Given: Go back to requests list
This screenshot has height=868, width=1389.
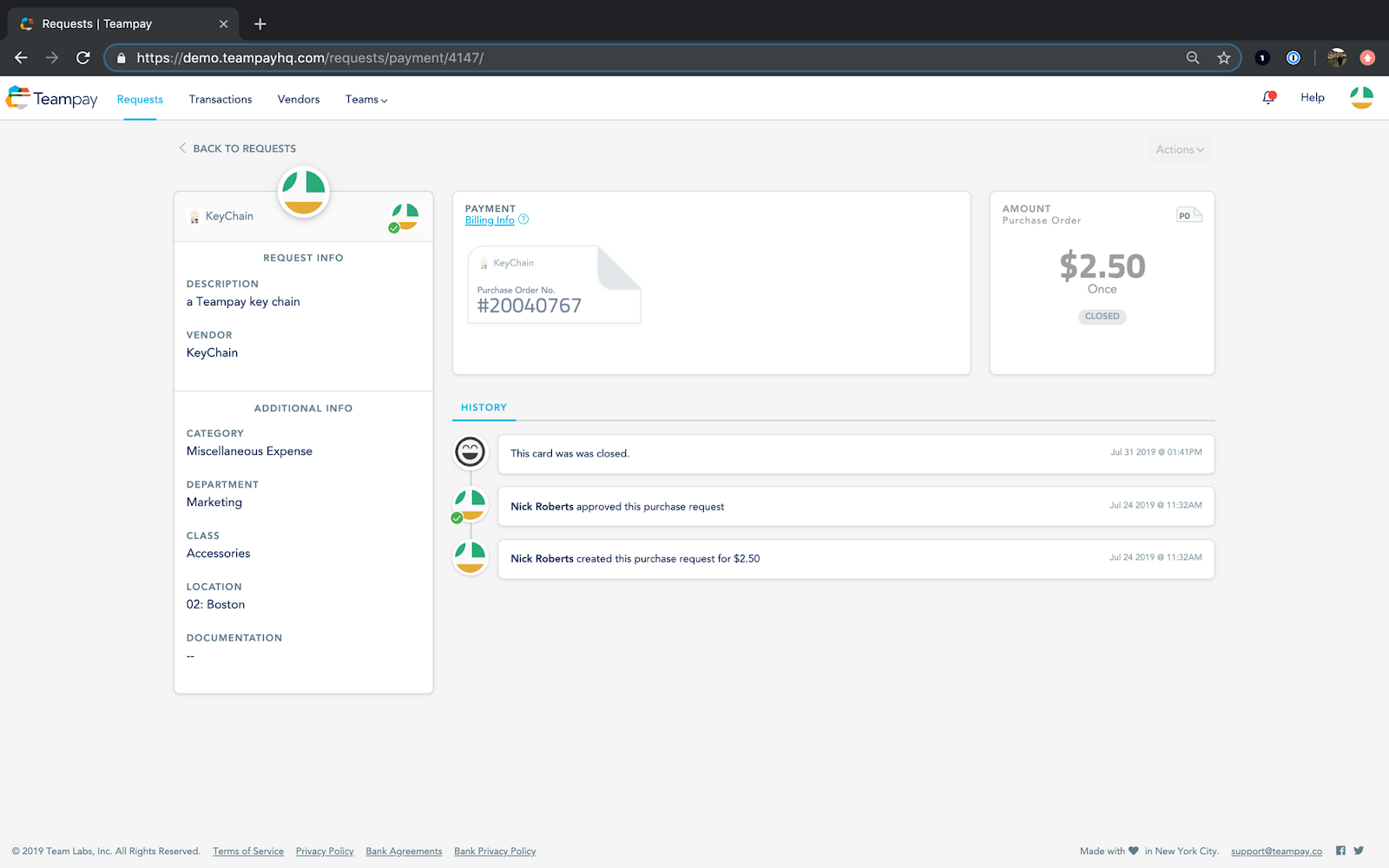Looking at the screenshot, I should tap(237, 148).
